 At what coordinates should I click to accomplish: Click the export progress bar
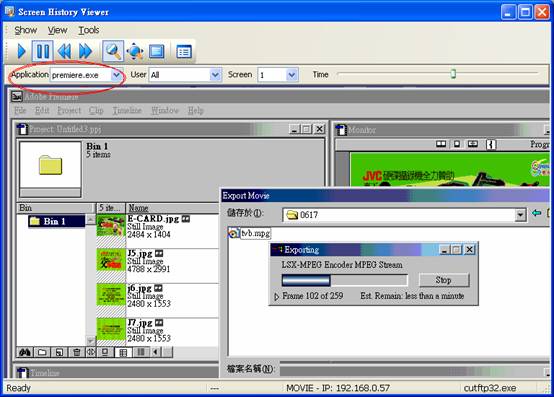[x=344, y=280]
